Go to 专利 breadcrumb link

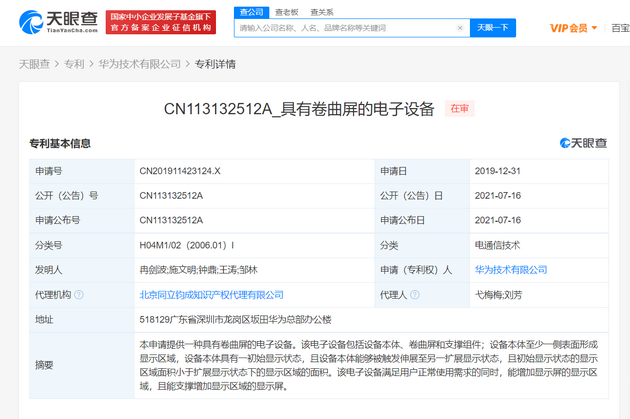tap(74, 64)
